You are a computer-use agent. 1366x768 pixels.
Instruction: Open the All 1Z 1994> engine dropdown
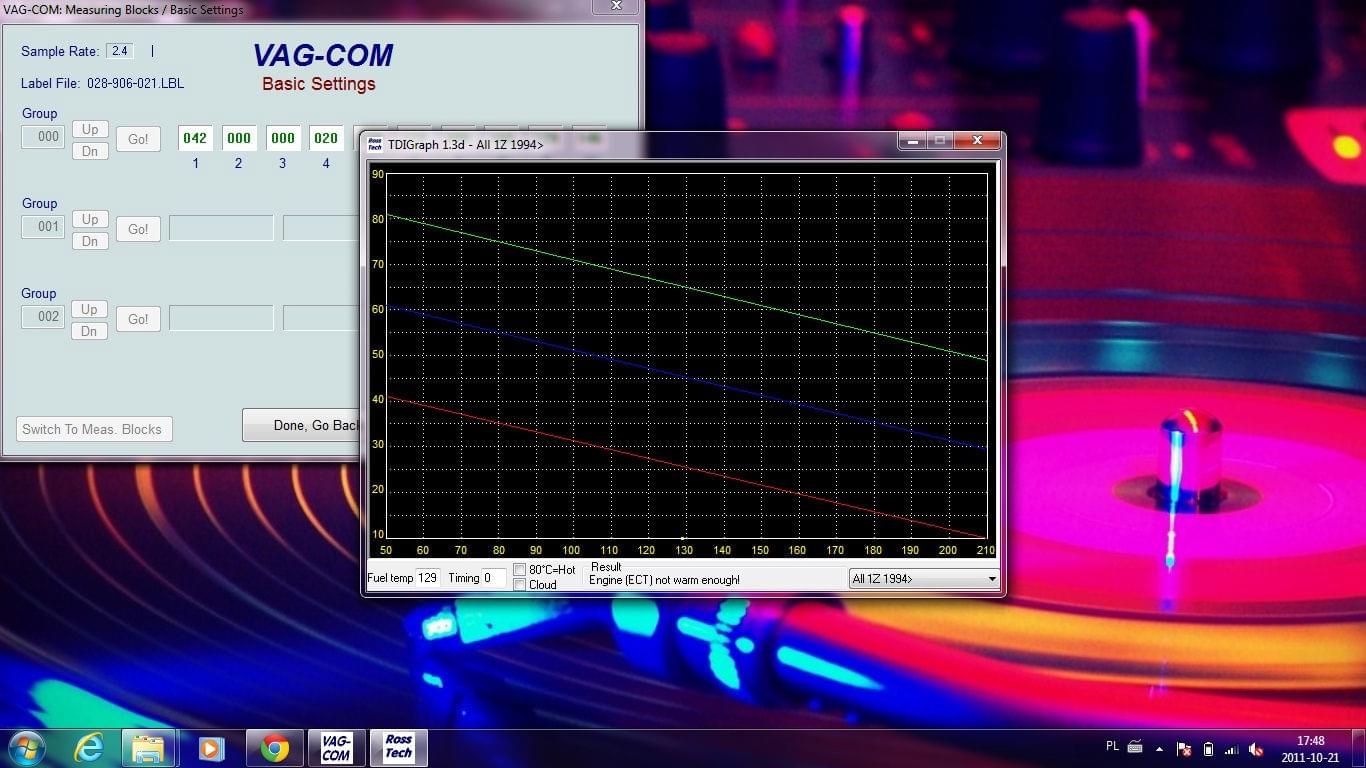click(924, 579)
